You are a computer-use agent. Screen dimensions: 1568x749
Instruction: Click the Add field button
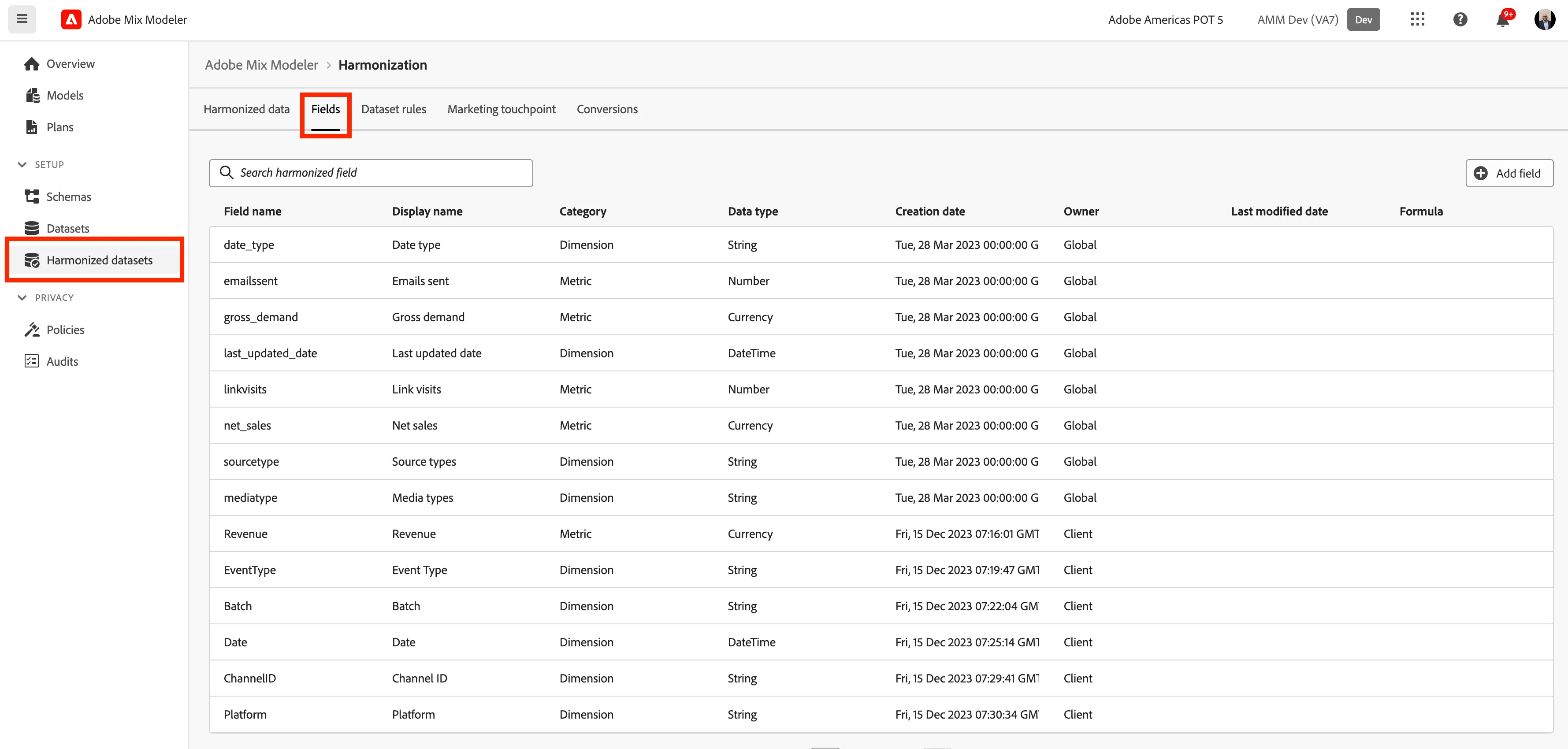click(1509, 174)
